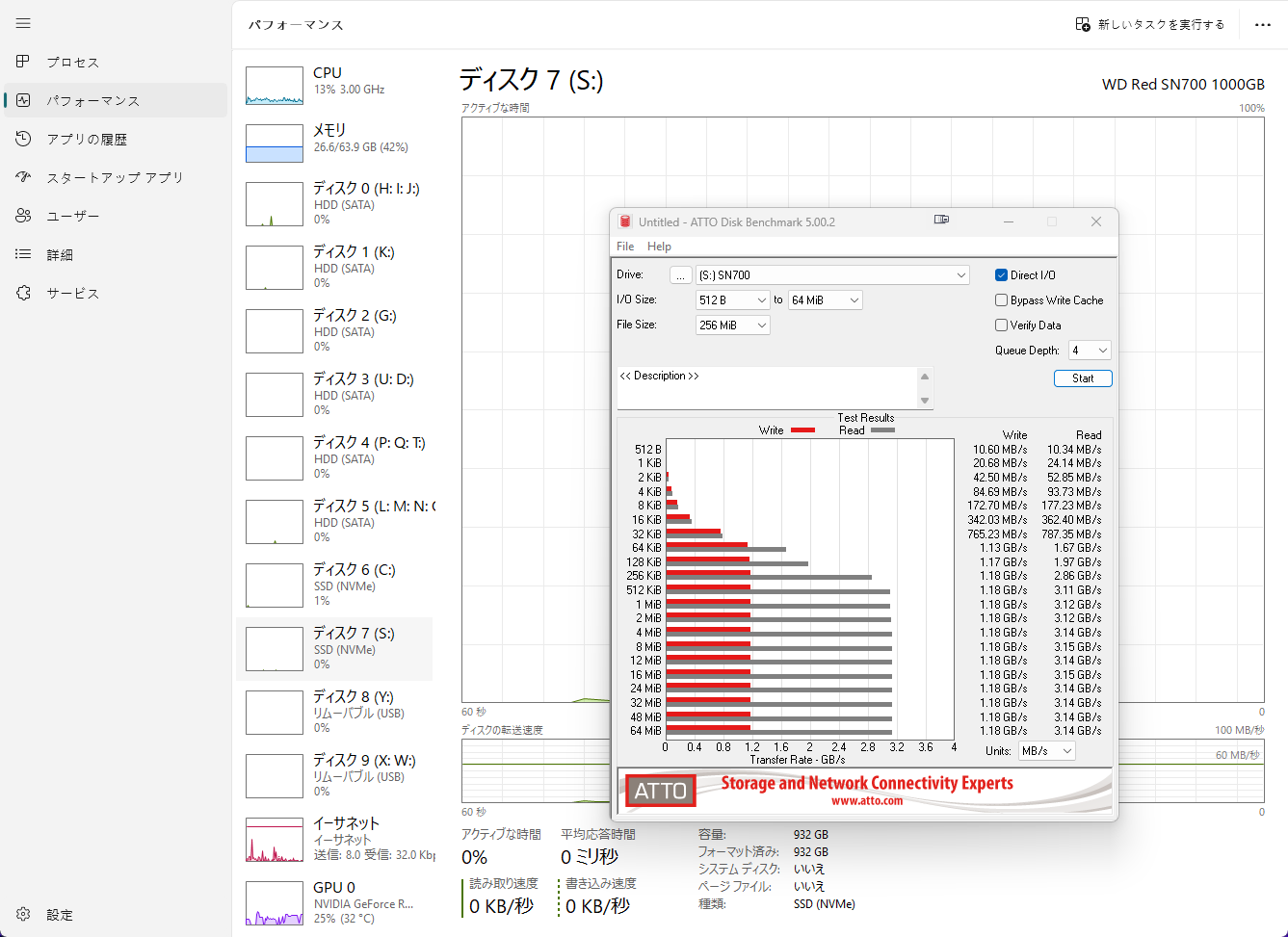The height and width of the screenshot is (937, 1288).
Task: Open www.atto.com link in banner
Action: (867, 800)
